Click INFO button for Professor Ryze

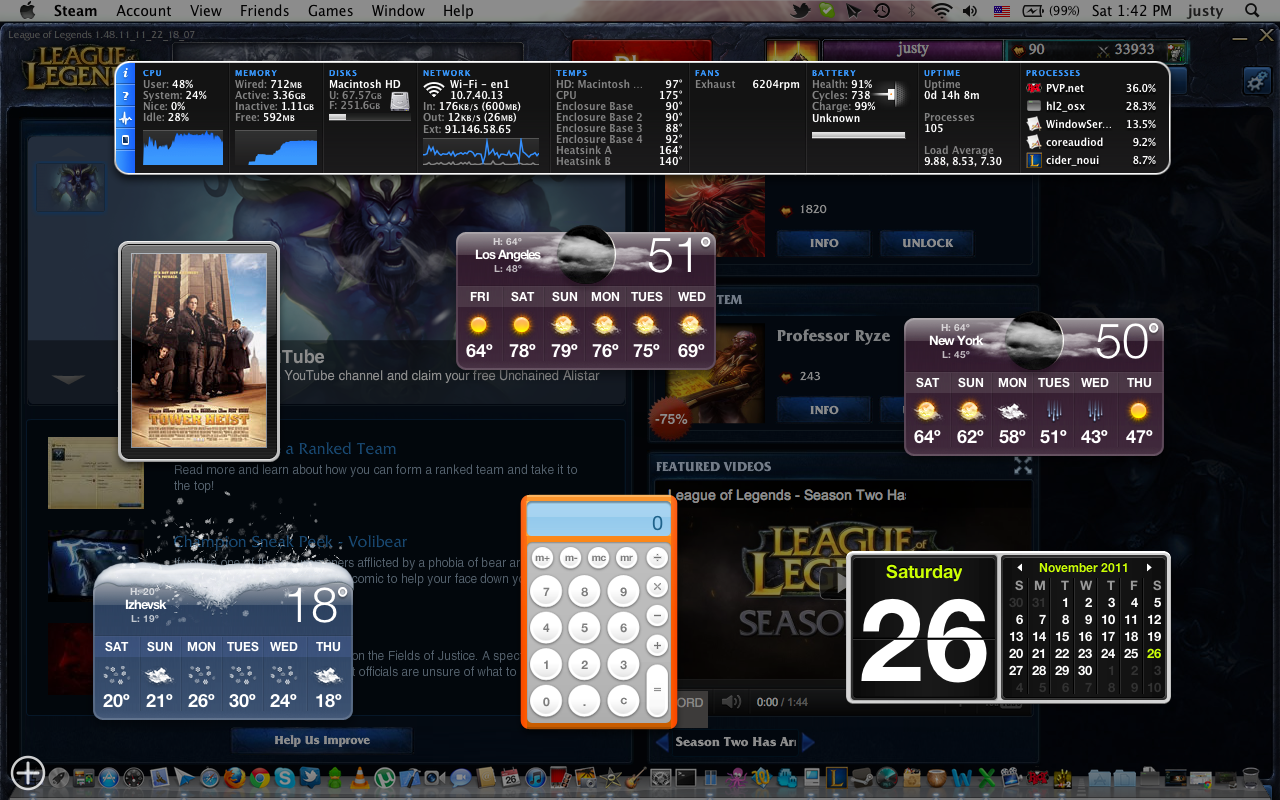pyautogui.click(x=824, y=410)
